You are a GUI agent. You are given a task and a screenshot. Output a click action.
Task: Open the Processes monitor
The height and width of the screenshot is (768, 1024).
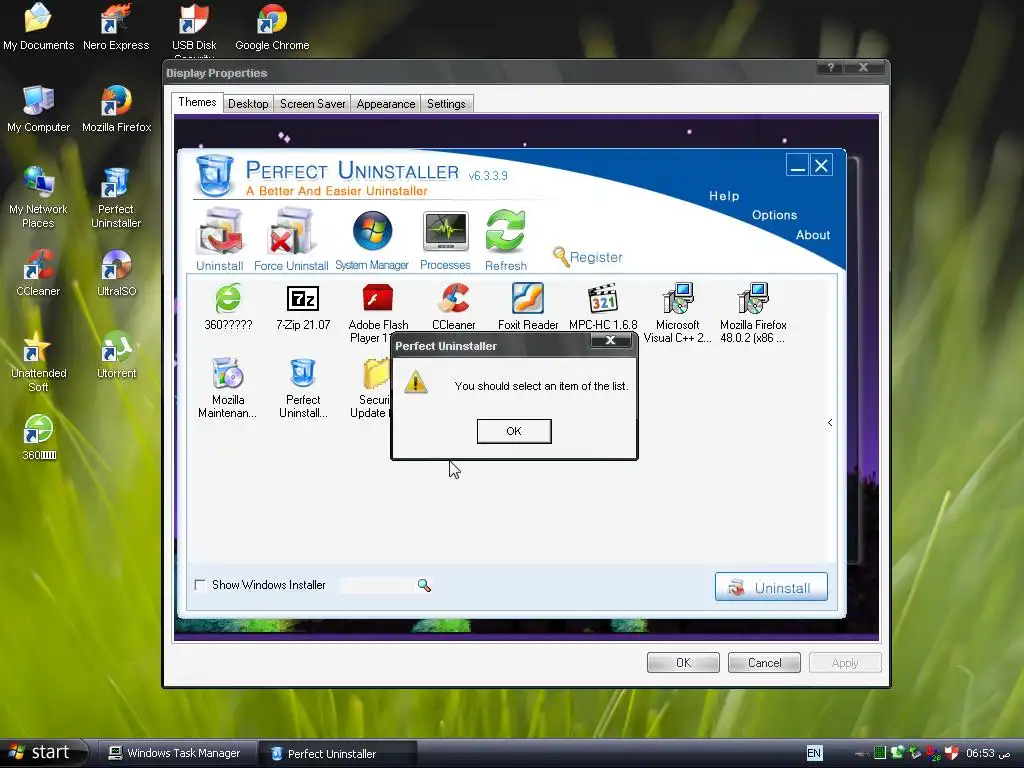[x=445, y=239]
